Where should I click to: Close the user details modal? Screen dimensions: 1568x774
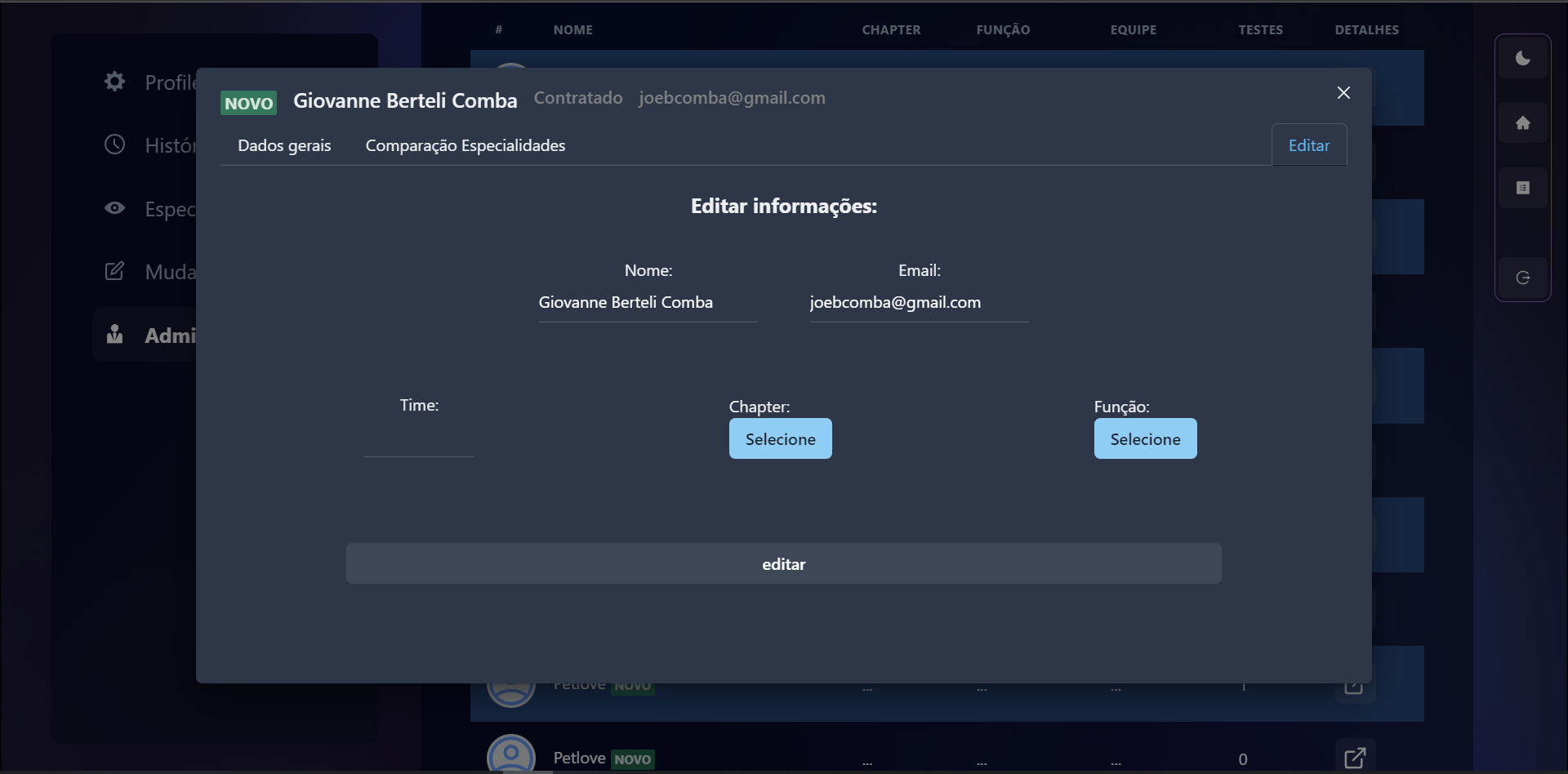tap(1343, 93)
